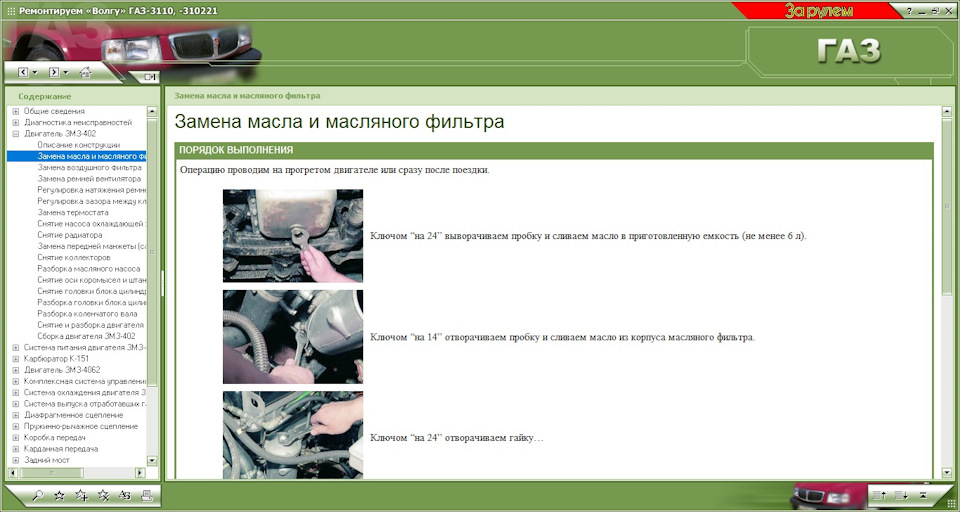The height and width of the screenshot is (512, 960).
Task: Expand the 'Система питания двигателя ЗМЗ' node
Action: coord(16,347)
